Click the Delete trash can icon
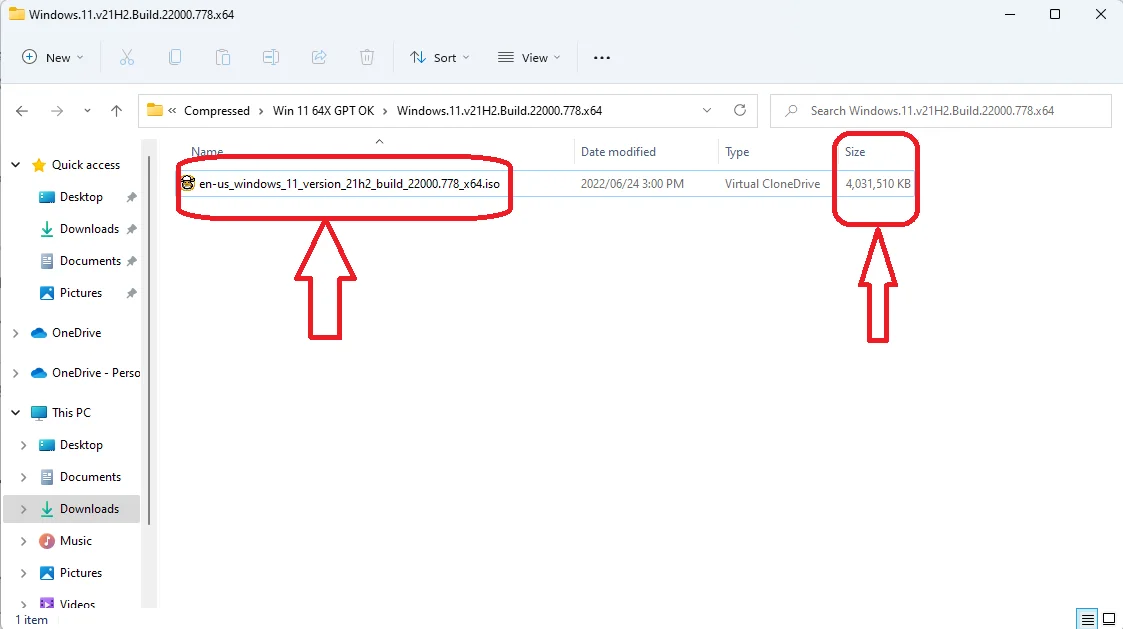1123x629 pixels. [367, 58]
